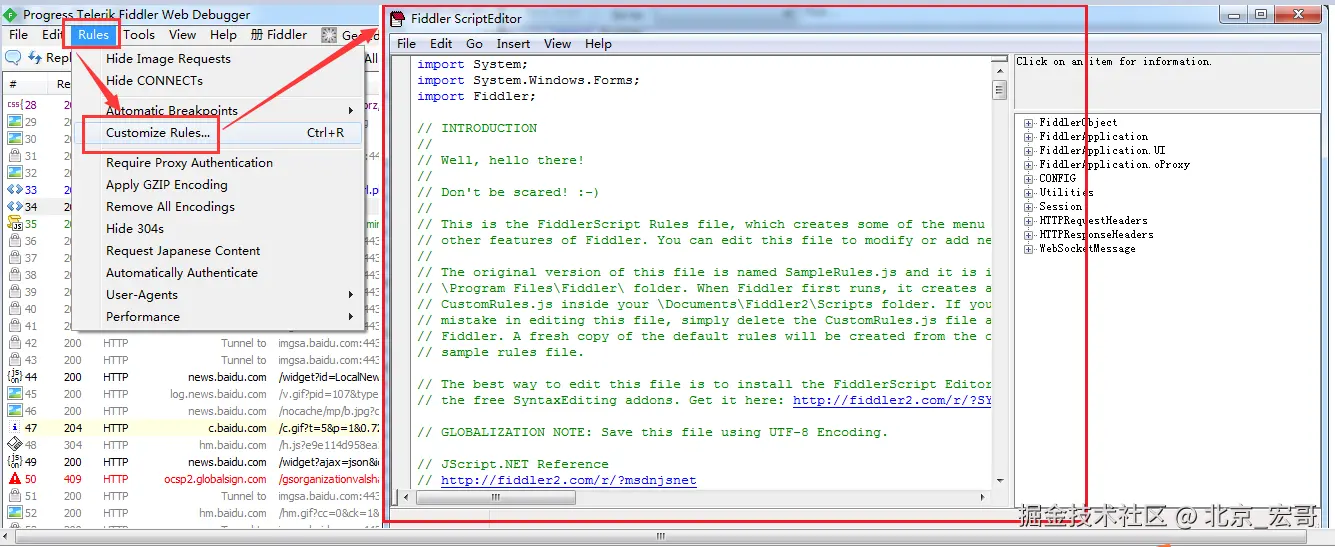
Task: Toggle Apply GZIP Encoding rule
Action: (167, 185)
